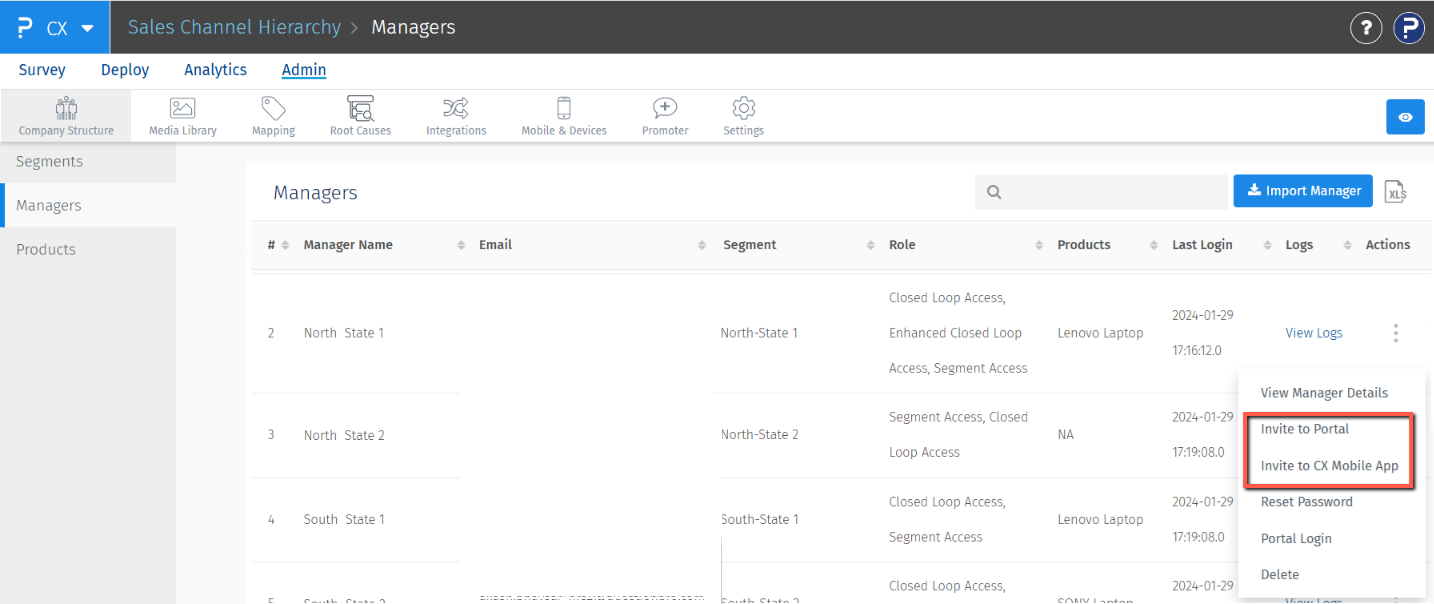Open the Promoter section

[665, 116]
